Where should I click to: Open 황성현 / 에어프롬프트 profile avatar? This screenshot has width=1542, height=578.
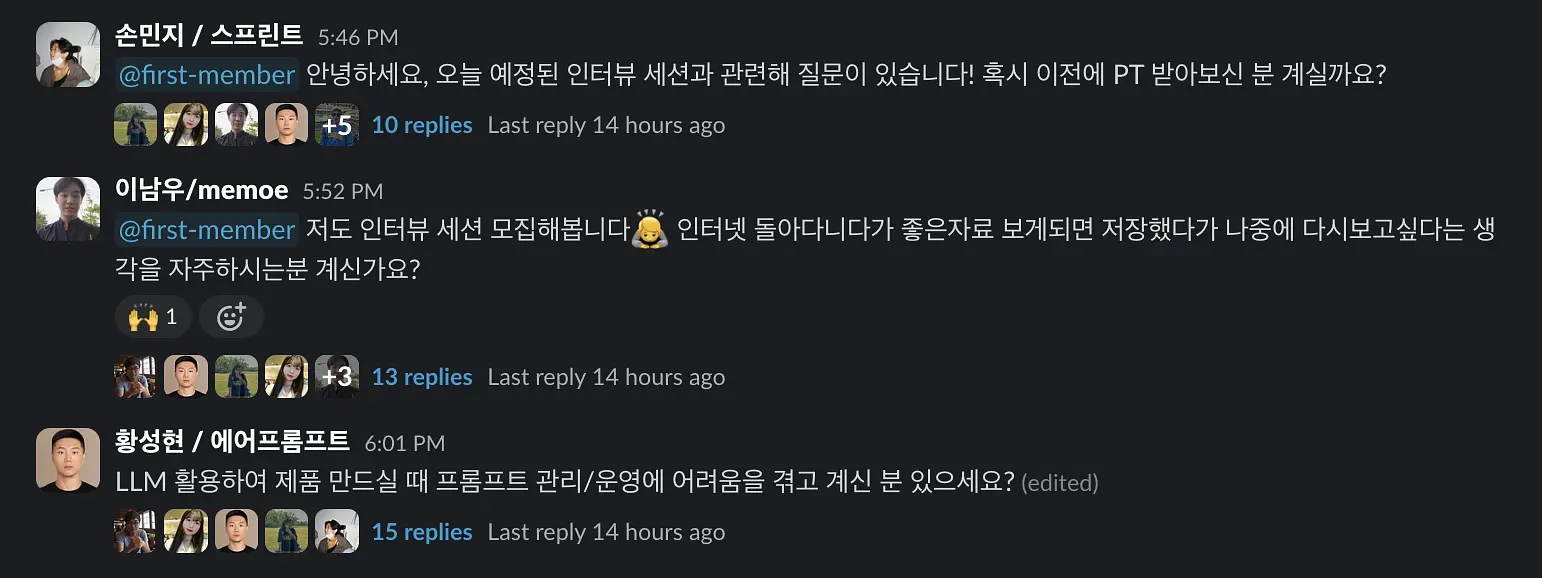coord(68,460)
